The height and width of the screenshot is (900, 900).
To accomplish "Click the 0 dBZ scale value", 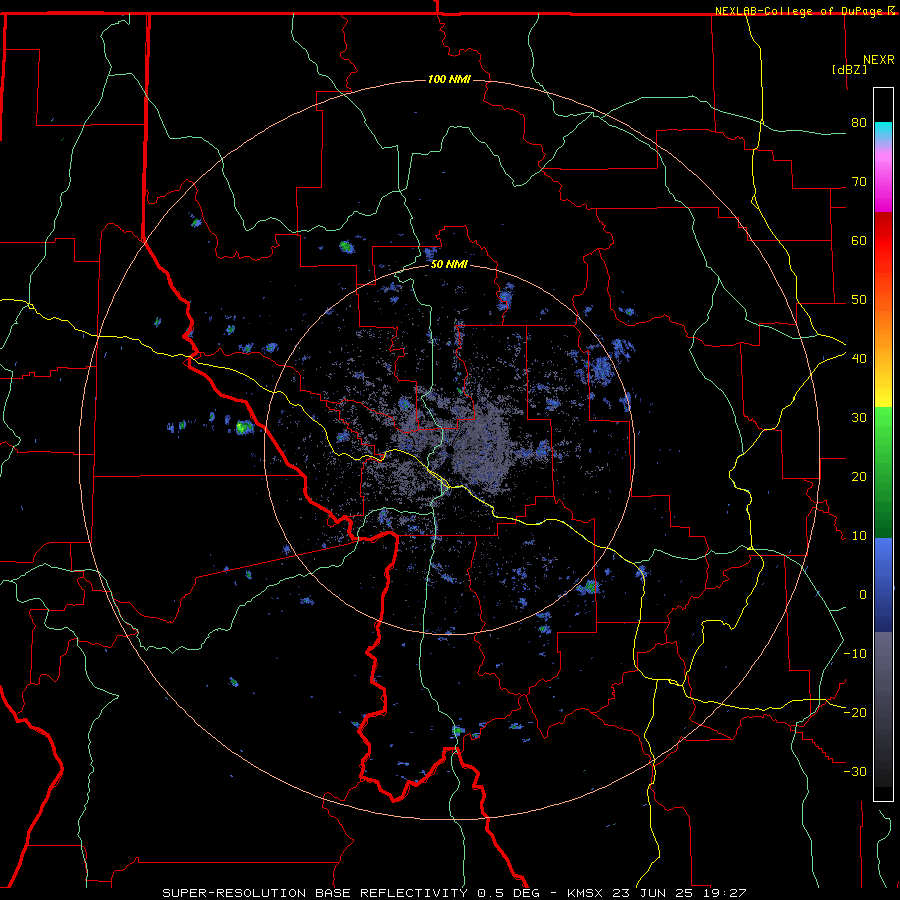I will click(x=863, y=595).
